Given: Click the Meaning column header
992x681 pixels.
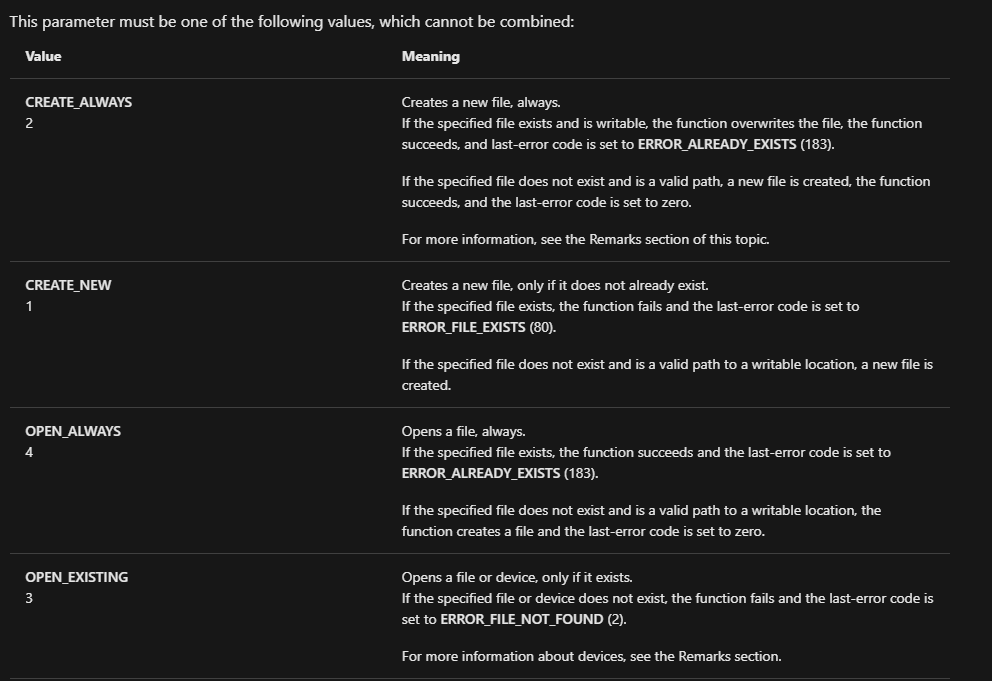Looking at the screenshot, I should [x=431, y=56].
